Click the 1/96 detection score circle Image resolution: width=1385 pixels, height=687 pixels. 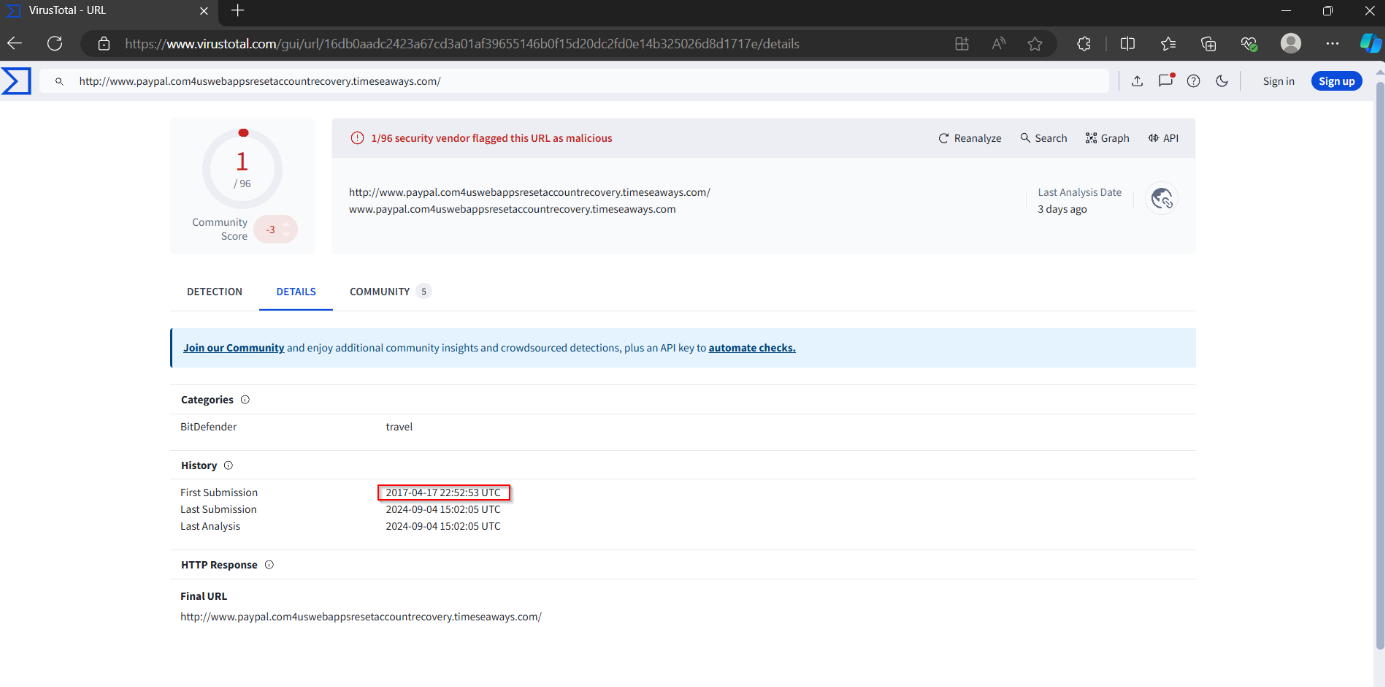coord(242,168)
